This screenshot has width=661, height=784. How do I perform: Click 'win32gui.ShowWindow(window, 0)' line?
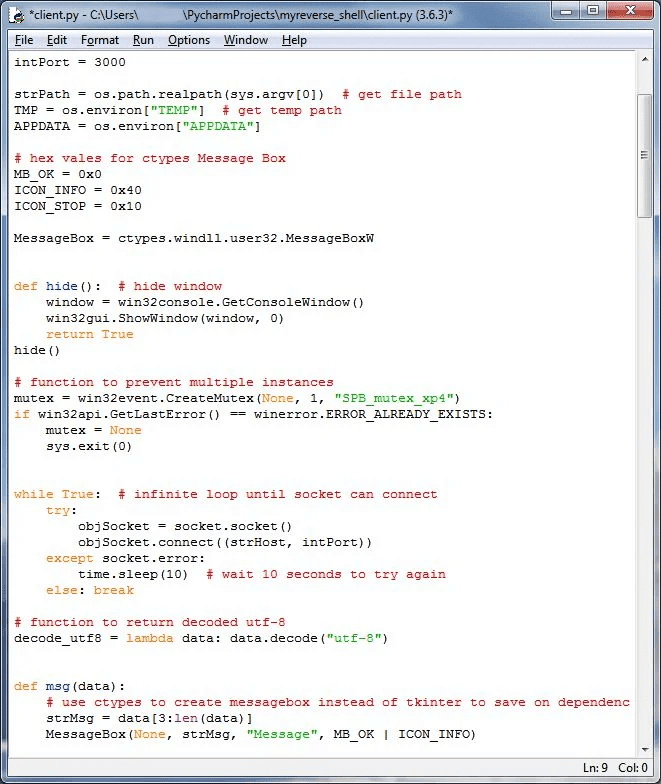165,318
